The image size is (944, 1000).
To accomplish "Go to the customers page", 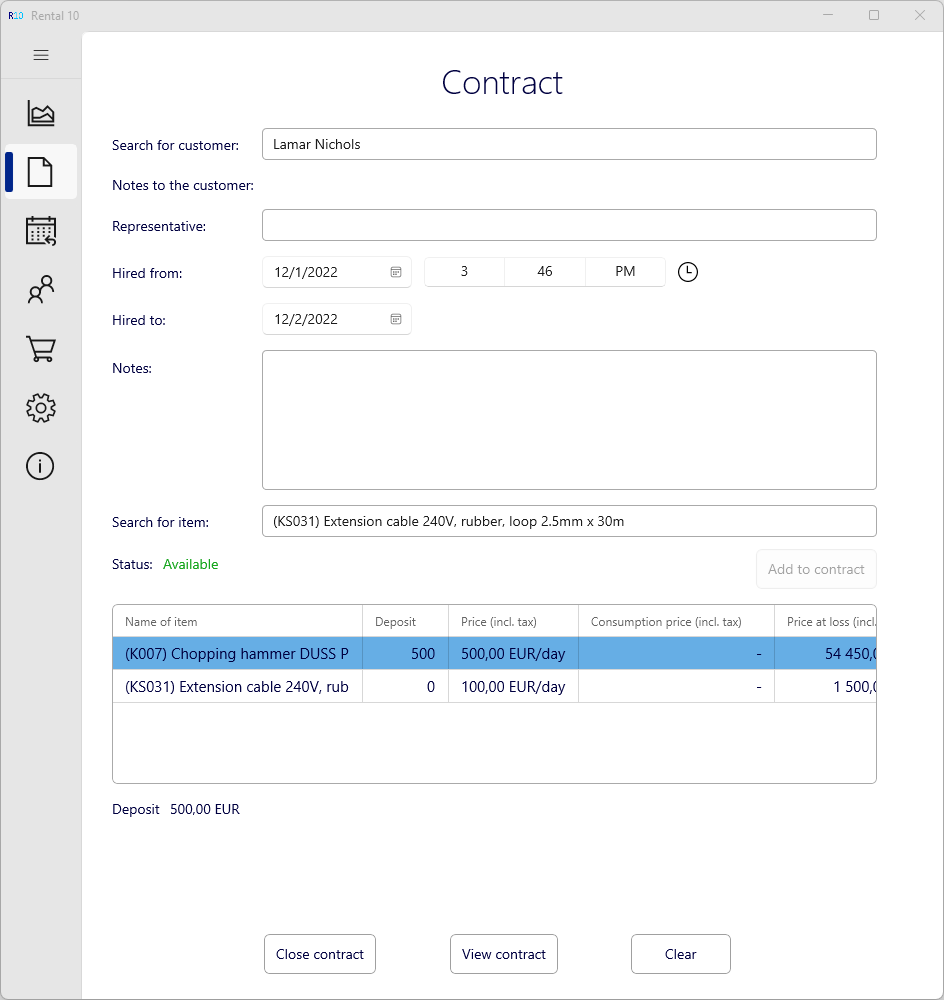I will [41, 290].
